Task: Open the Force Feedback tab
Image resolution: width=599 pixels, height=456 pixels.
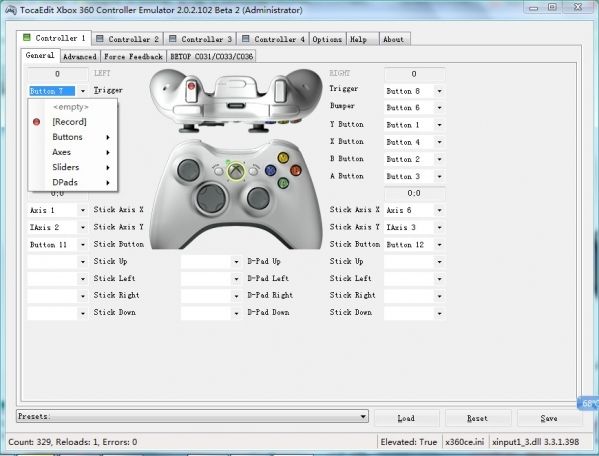Action: click(133, 57)
